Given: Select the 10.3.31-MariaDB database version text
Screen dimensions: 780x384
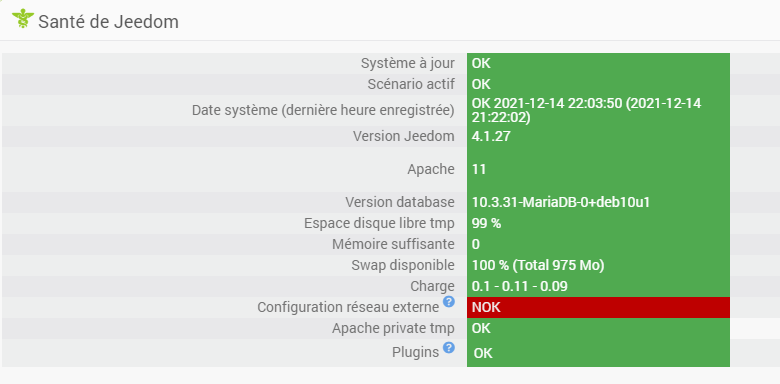Looking at the screenshot, I should [561, 202].
